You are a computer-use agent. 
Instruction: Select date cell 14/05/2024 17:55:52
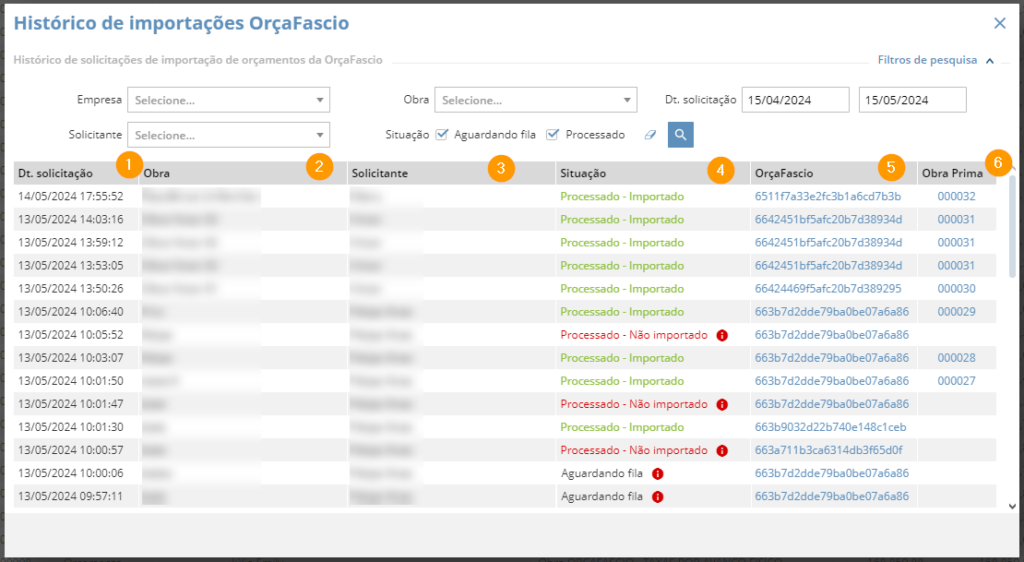pyautogui.click(x=71, y=196)
